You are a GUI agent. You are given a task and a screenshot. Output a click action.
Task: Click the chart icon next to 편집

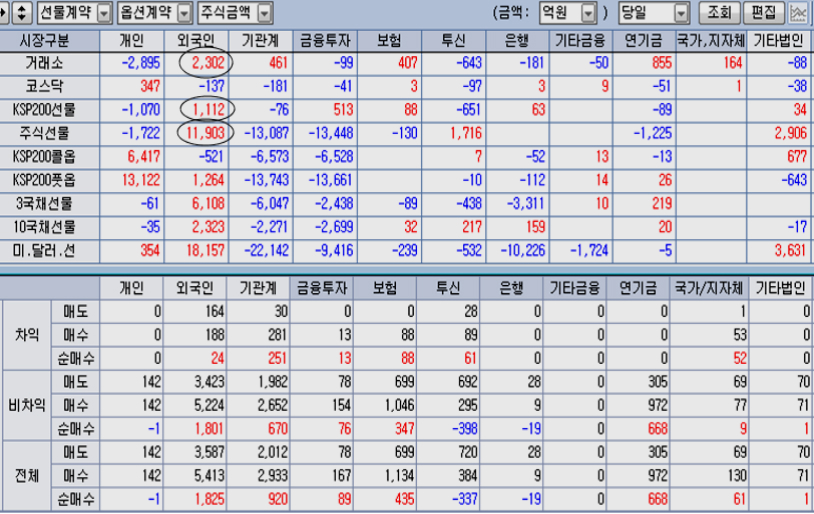[x=799, y=13]
